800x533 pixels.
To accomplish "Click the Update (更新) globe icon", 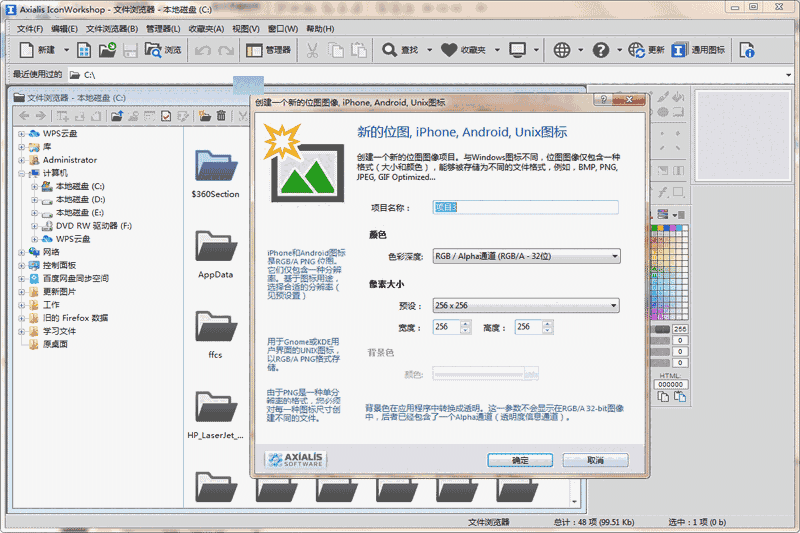I will tap(636, 50).
